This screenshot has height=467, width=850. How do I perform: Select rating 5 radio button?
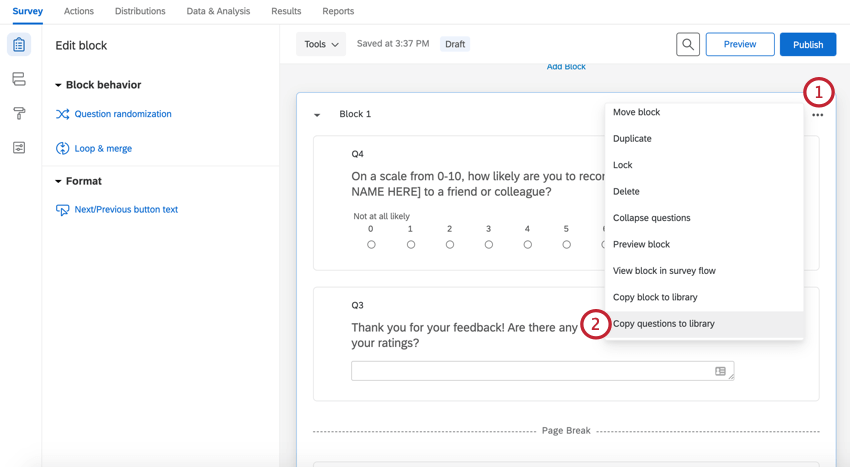tap(566, 244)
